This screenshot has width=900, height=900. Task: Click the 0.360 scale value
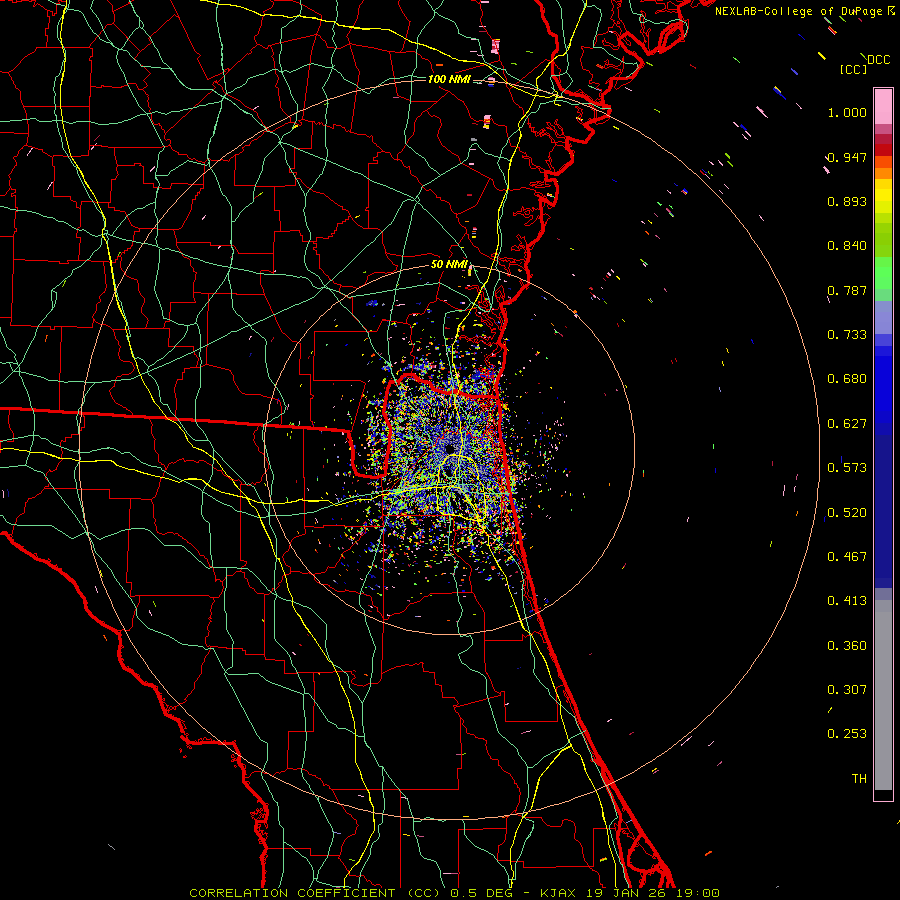847,646
